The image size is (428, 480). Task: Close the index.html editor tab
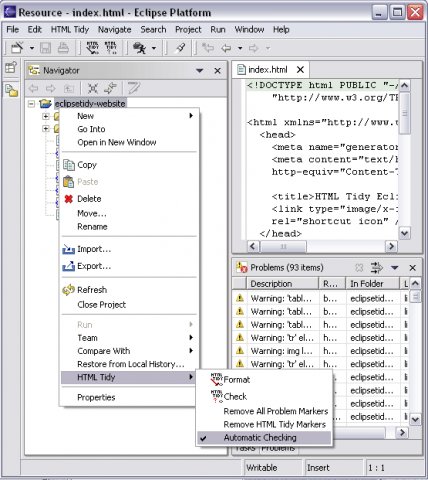[300, 70]
